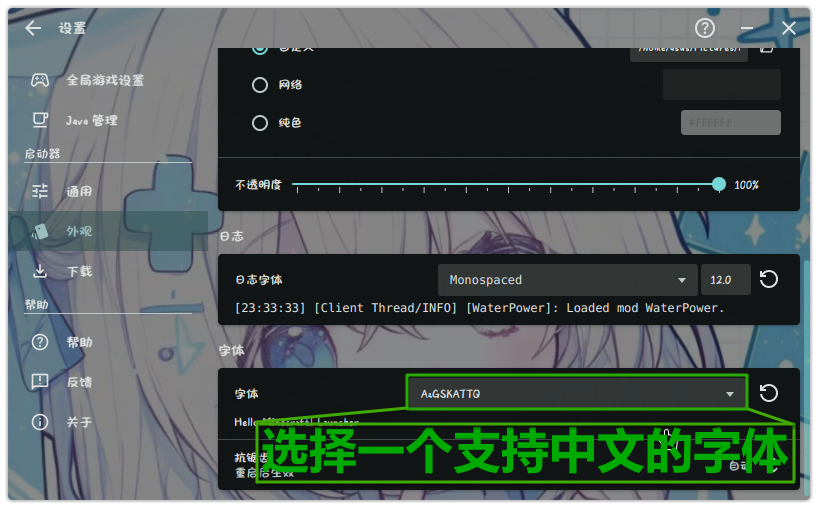This screenshot has width=818, height=508.
Task: Switch to 通用 launcher settings
Action: (x=109, y=191)
